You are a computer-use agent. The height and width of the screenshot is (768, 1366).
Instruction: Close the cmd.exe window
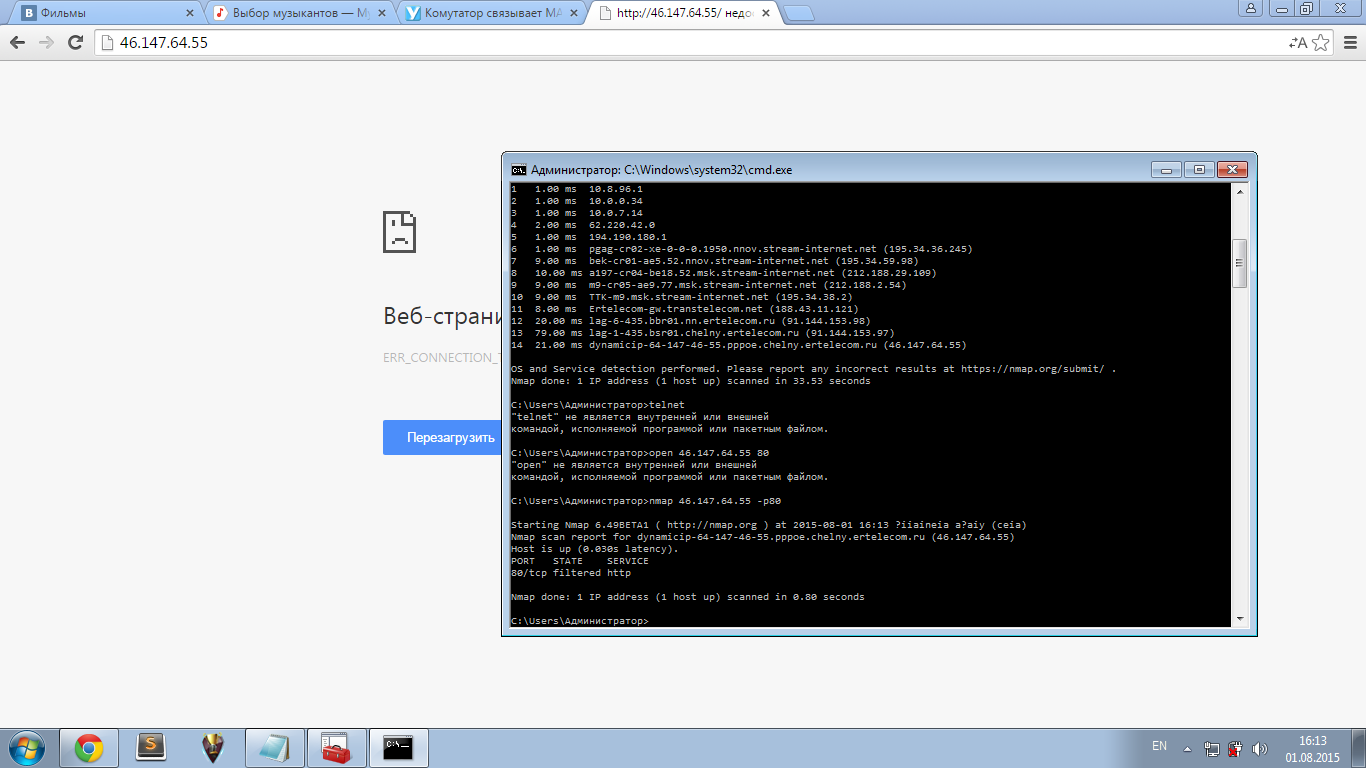point(1233,169)
